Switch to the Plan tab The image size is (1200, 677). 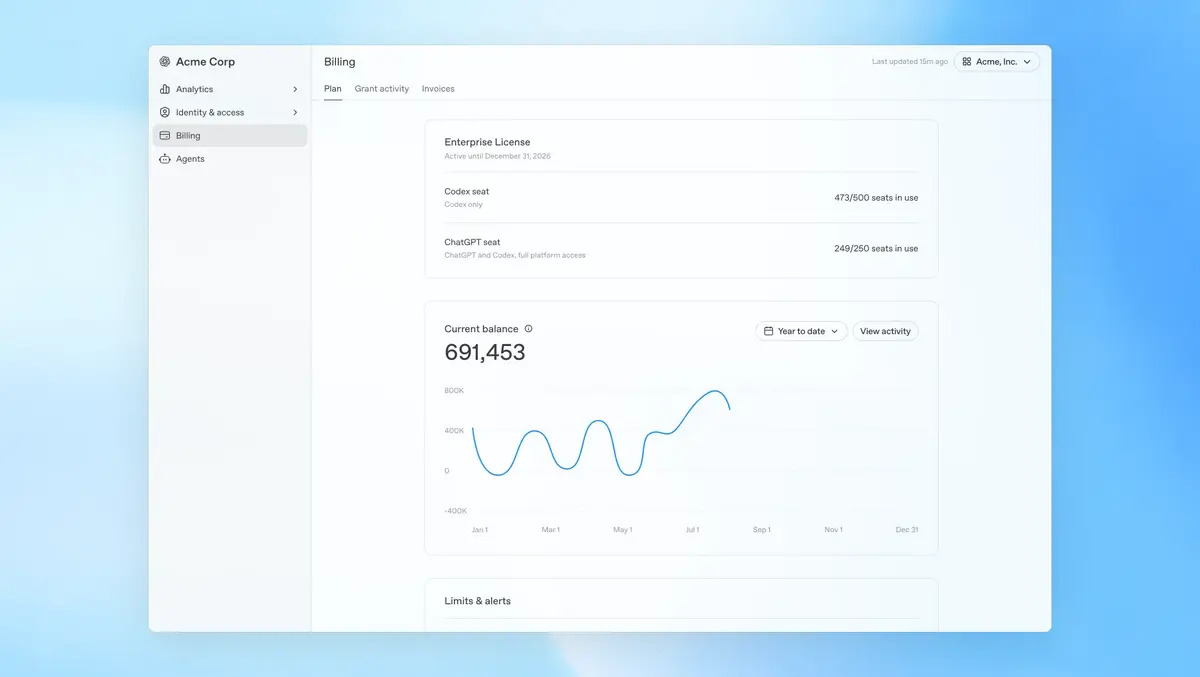point(333,89)
